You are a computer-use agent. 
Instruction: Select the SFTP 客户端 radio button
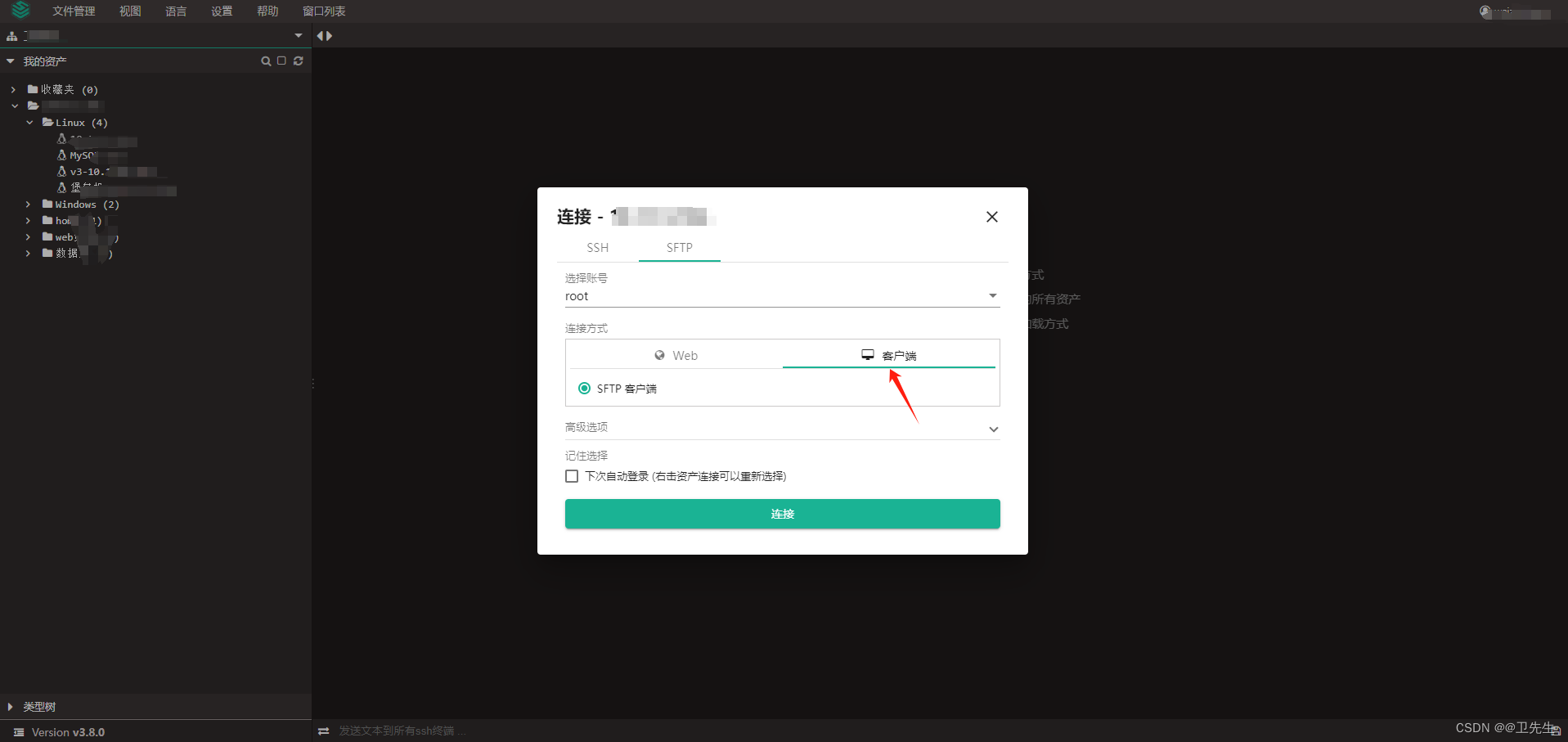pos(584,388)
